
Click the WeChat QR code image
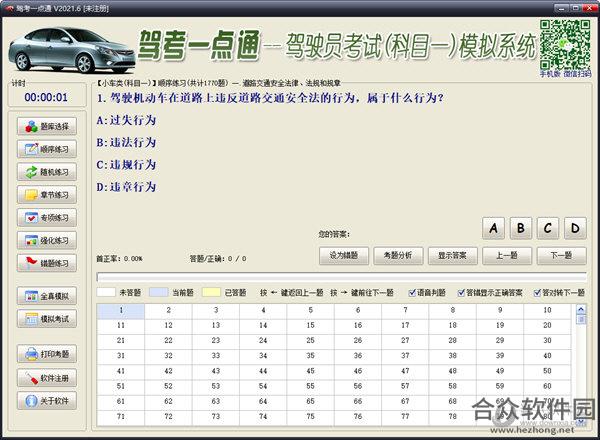pos(565,45)
